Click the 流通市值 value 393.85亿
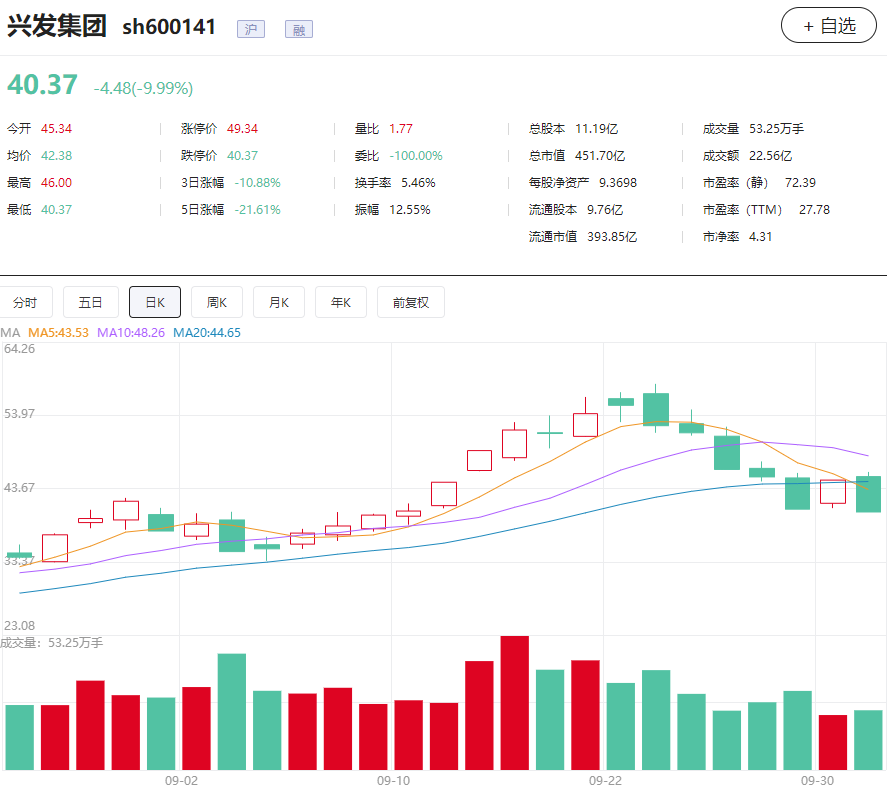Viewport: 892px width, 790px height. (x=612, y=237)
